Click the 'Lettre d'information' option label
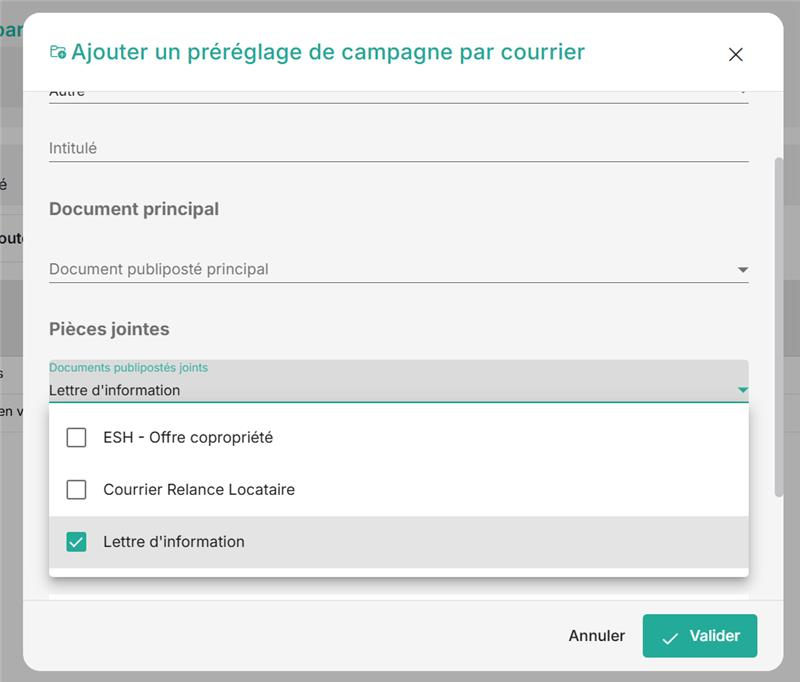Viewport: 800px width, 682px height. click(174, 542)
